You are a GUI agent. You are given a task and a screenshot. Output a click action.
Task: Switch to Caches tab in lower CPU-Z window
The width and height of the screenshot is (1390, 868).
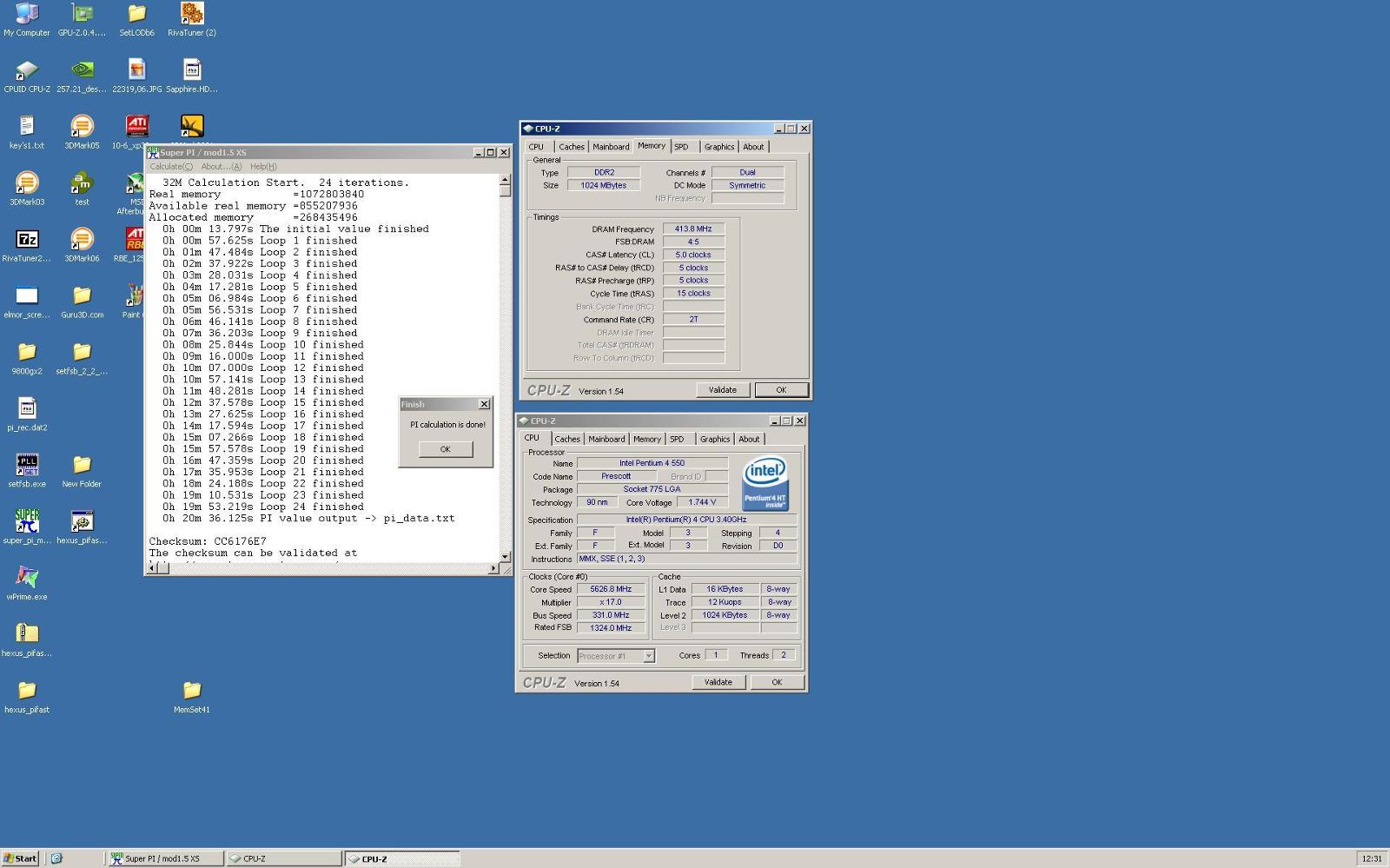pos(566,439)
